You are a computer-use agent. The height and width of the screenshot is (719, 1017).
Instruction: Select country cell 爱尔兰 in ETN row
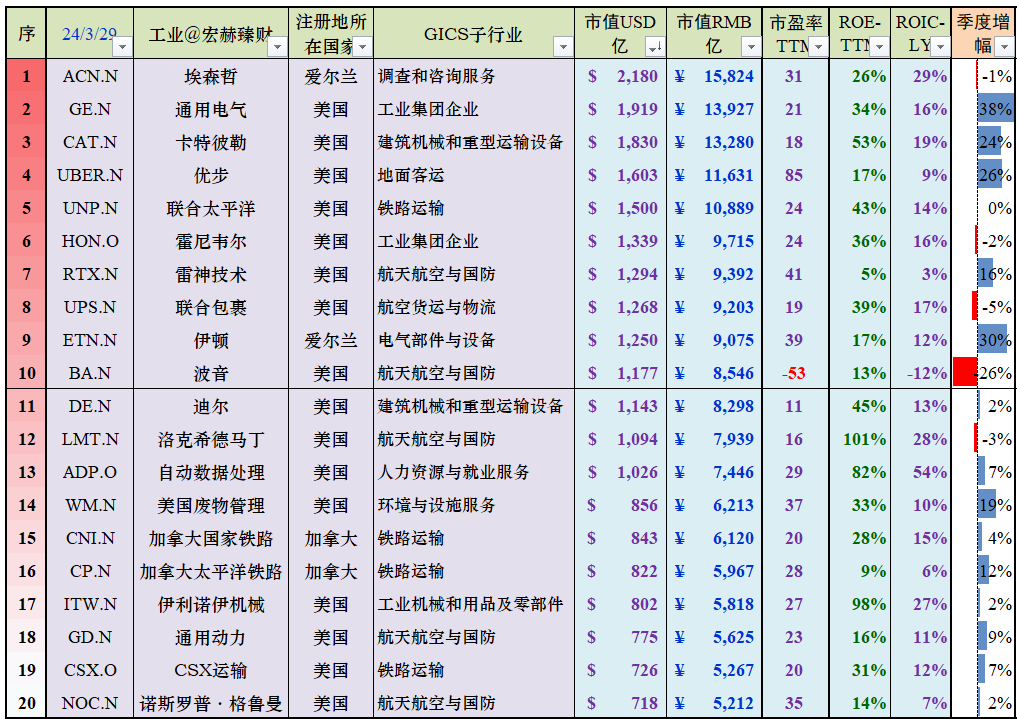(331, 341)
